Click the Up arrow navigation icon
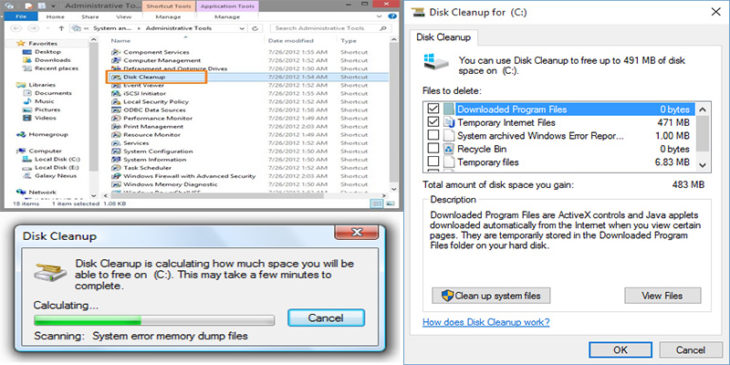The image size is (730, 365). (61, 28)
